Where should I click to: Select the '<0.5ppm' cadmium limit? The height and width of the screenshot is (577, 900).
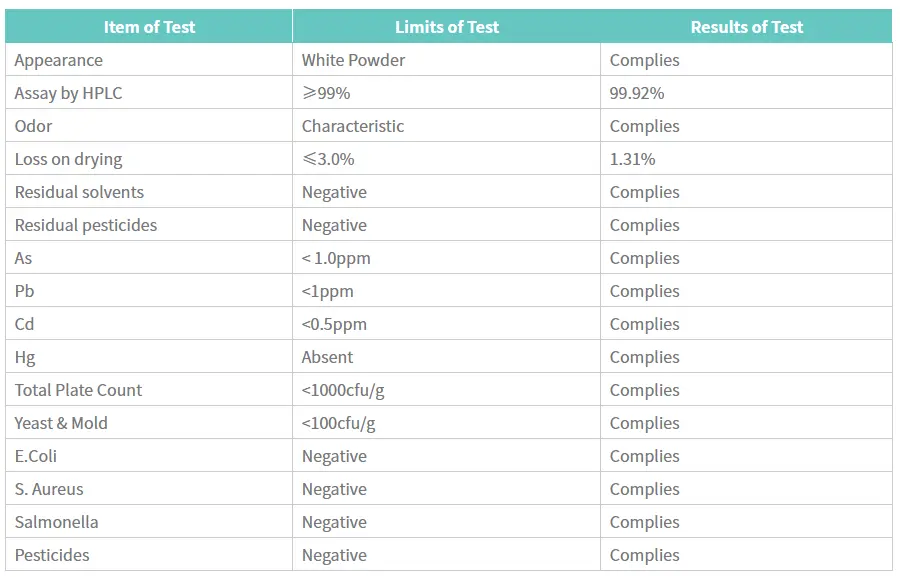click(334, 324)
